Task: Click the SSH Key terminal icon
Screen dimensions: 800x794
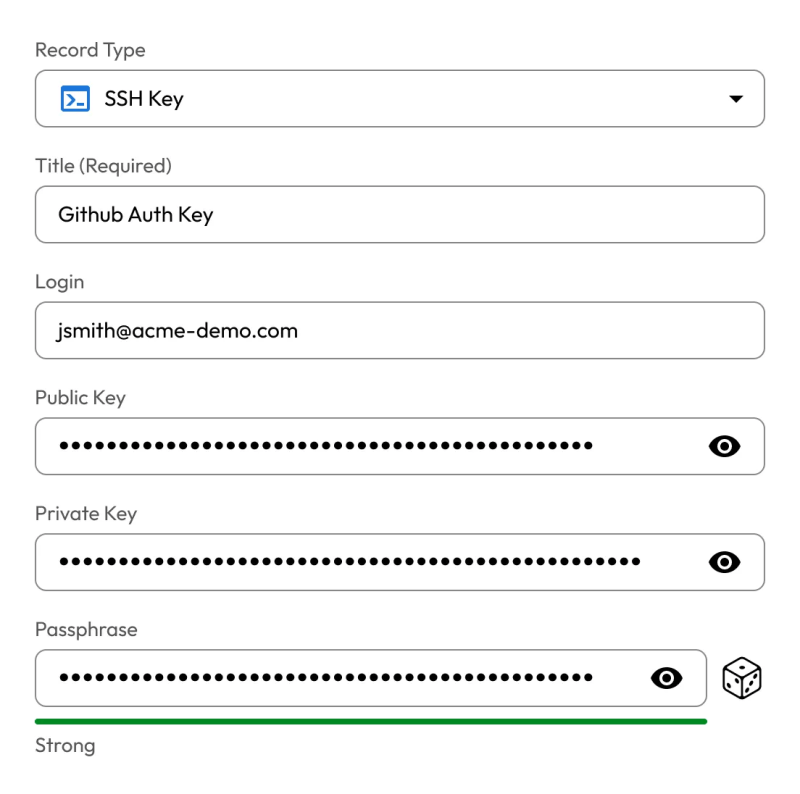Action: click(x=75, y=98)
